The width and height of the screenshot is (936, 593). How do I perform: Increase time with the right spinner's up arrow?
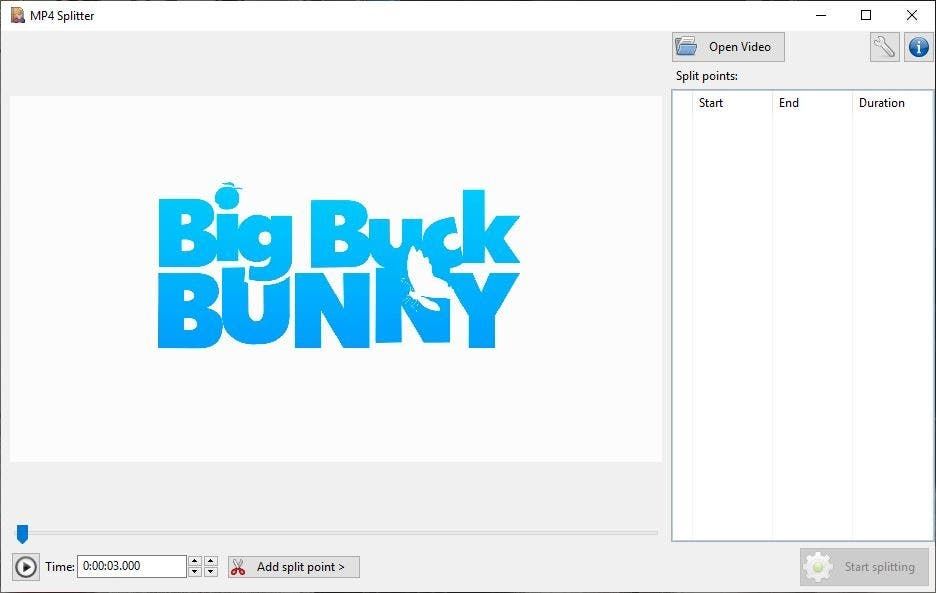(211, 561)
